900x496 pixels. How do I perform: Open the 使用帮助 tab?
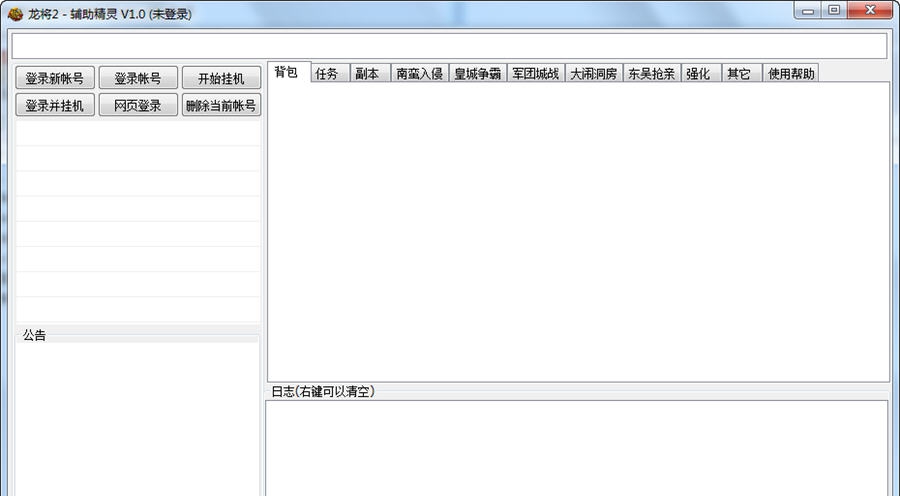(790, 73)
